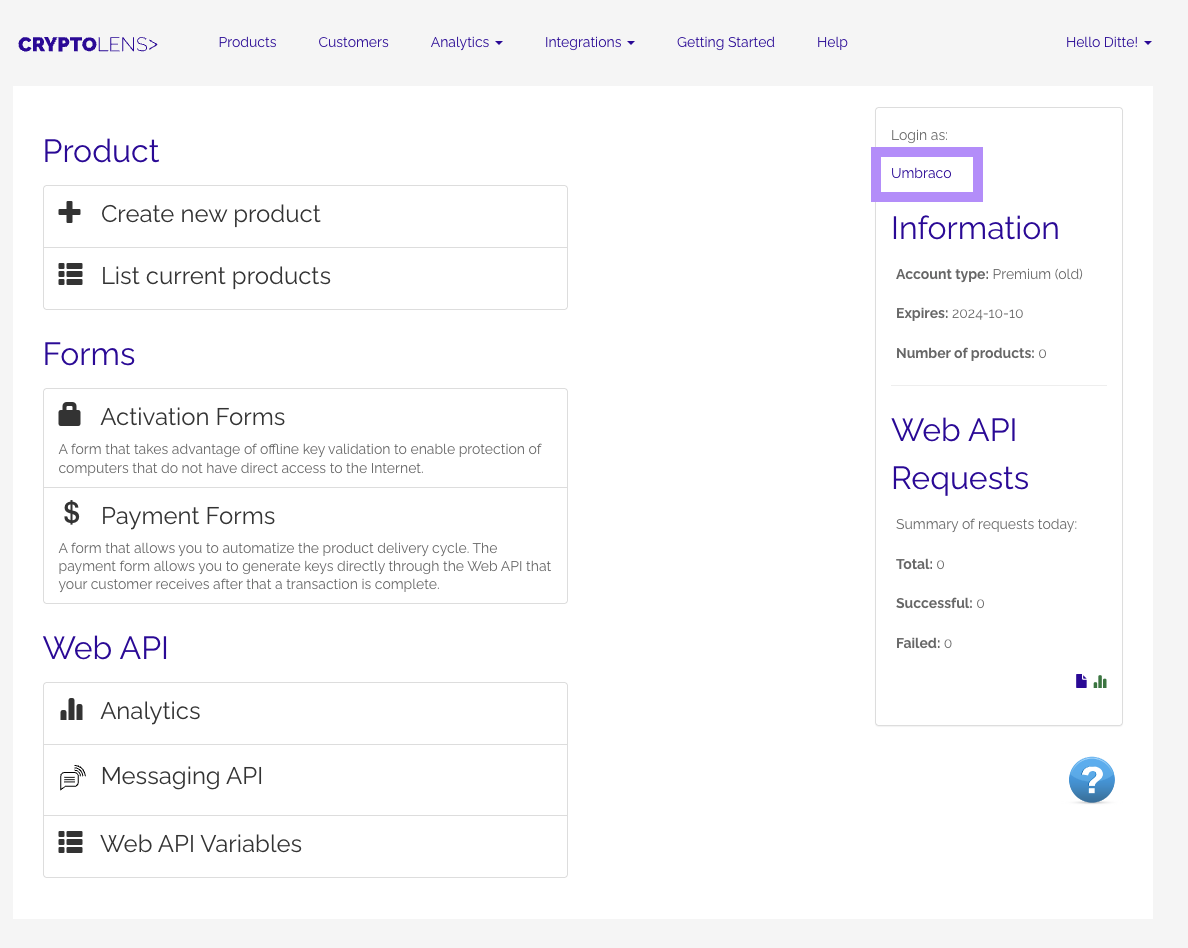Open the Help link in navbar

click(831, 42)
